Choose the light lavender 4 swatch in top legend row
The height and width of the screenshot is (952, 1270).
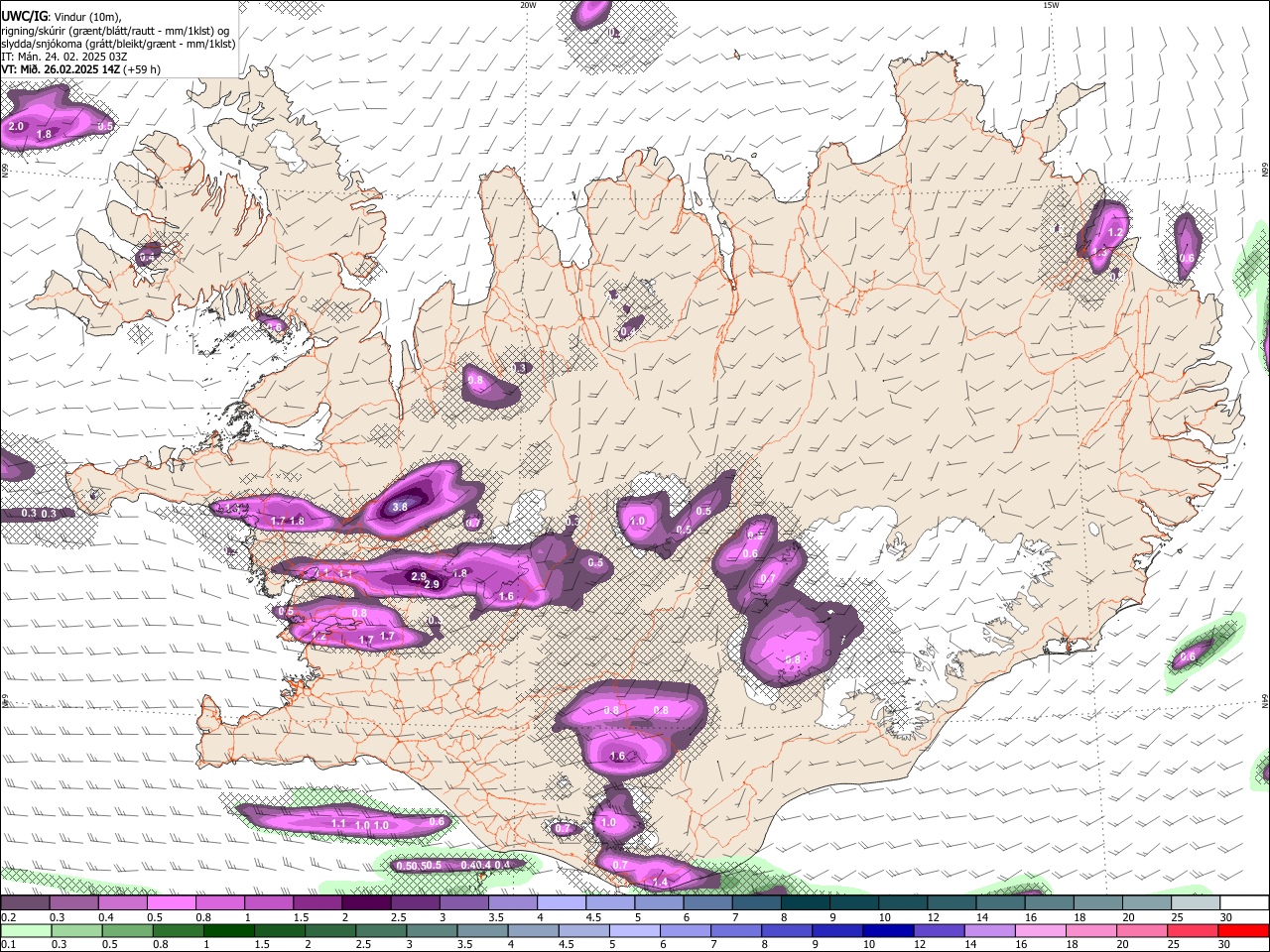[562, 903]
